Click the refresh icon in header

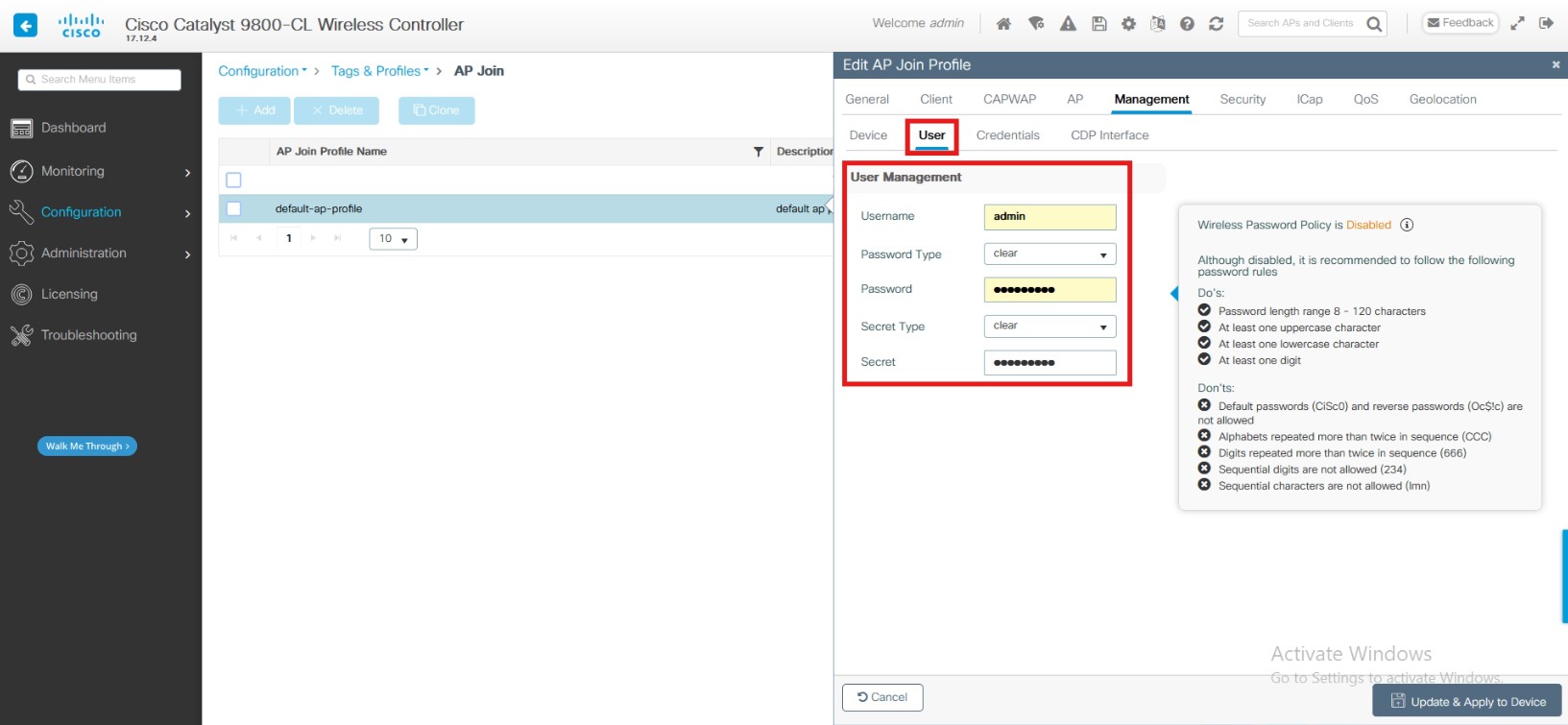1216,24
